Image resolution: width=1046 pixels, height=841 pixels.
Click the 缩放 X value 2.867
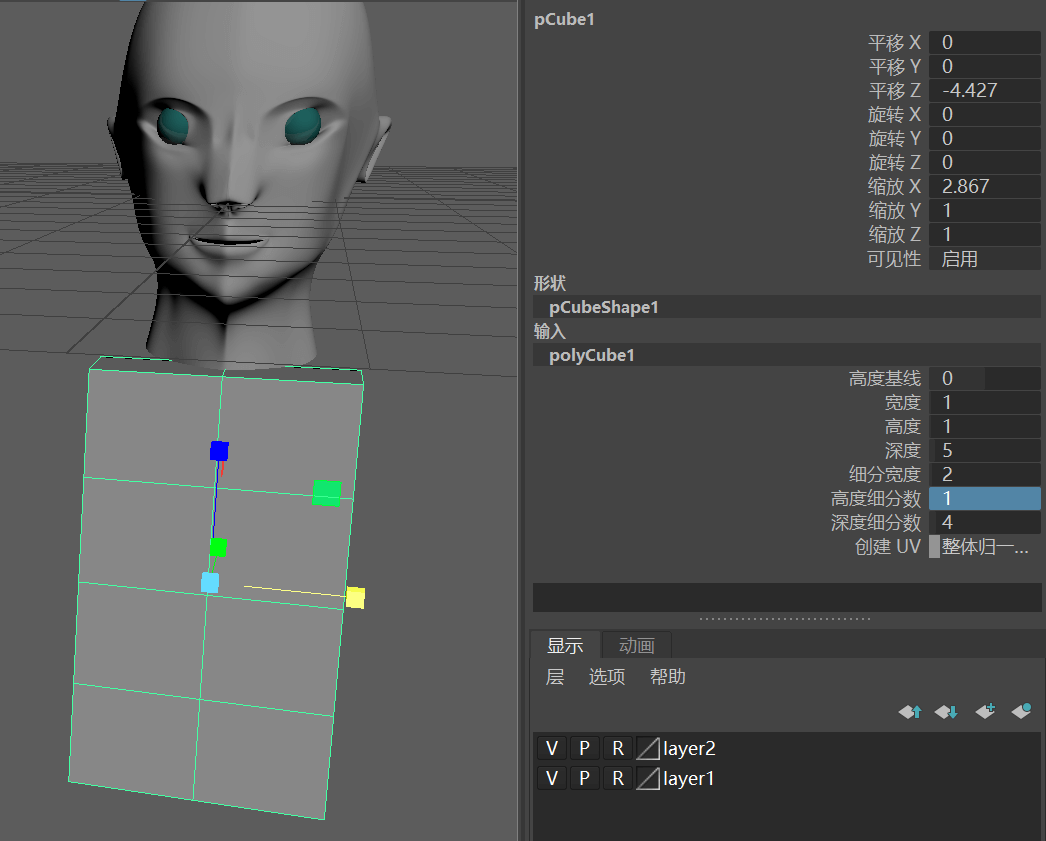click(985, 187)
